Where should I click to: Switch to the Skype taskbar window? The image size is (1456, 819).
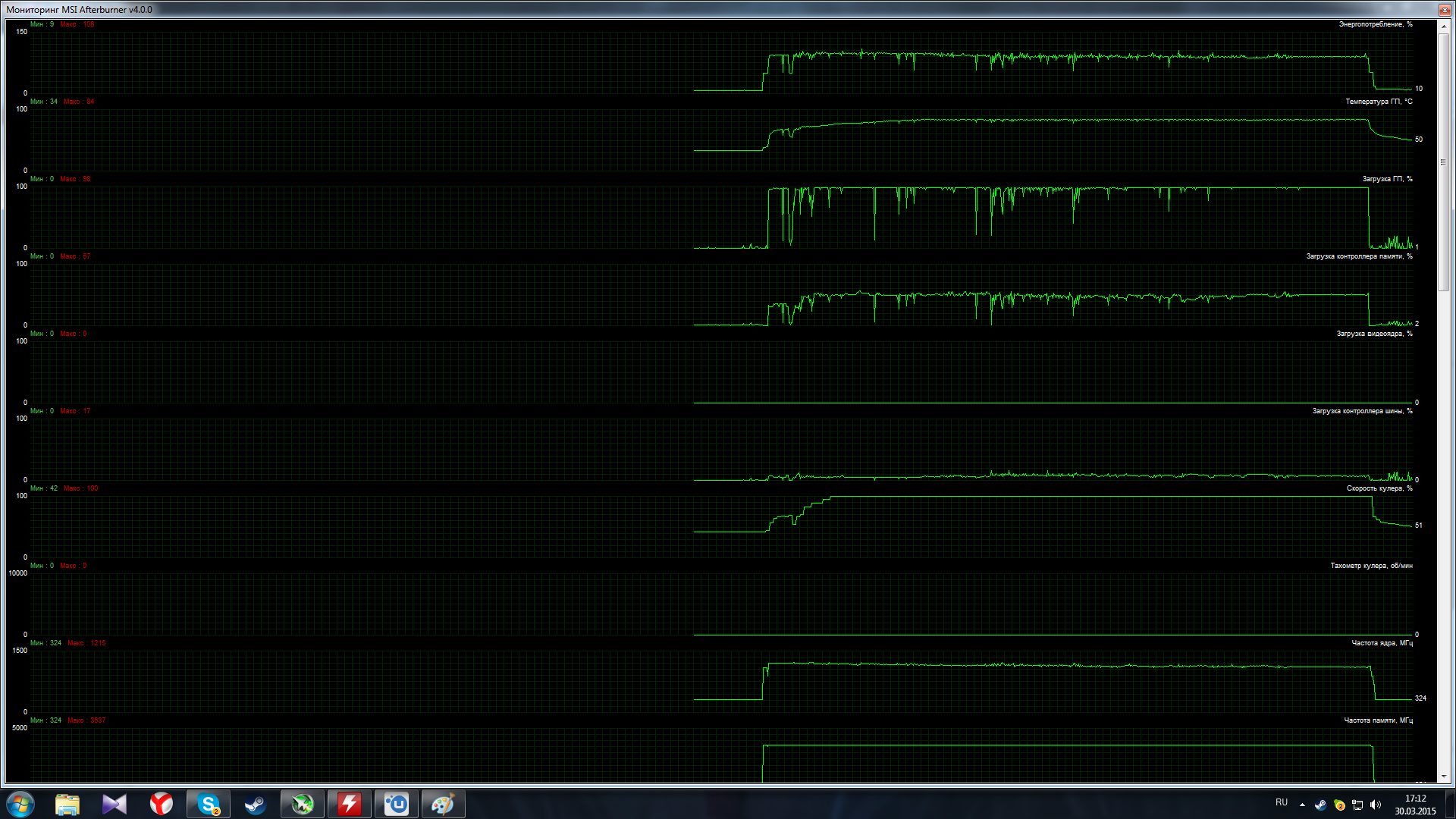click(x=209, y=804)
